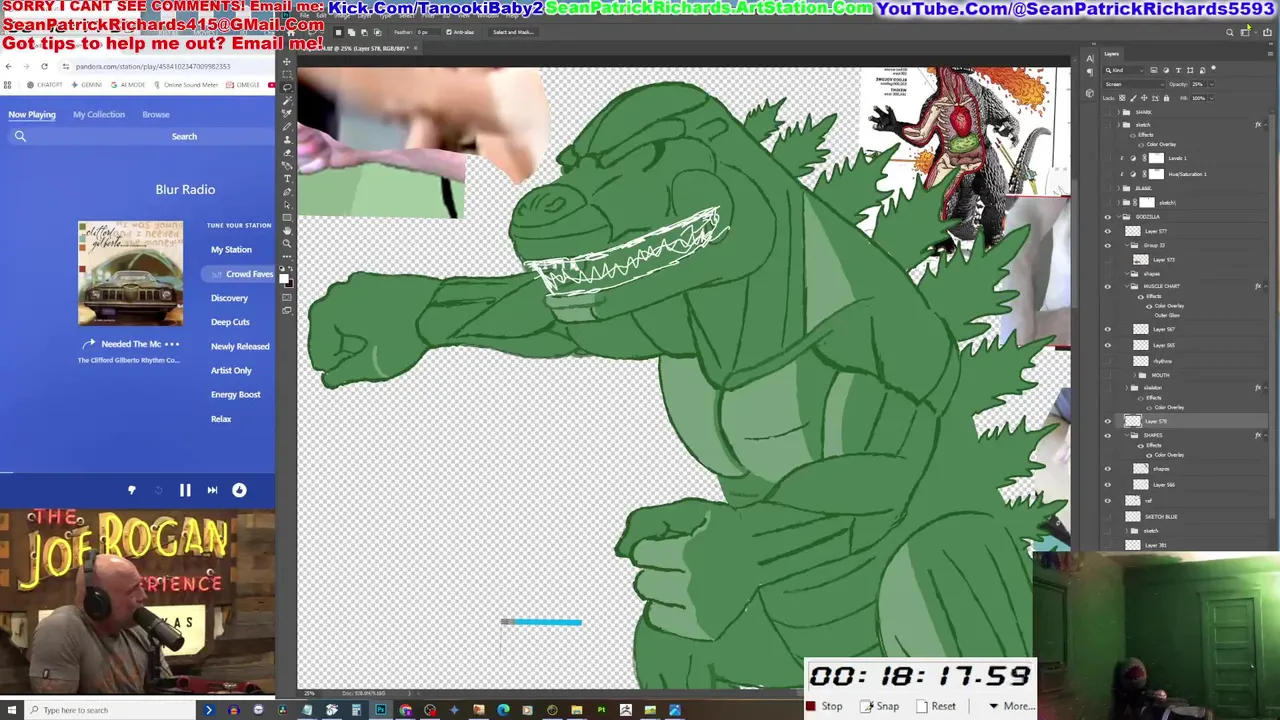
Task: Select the Type tool
Action: [x=287, y=178]
